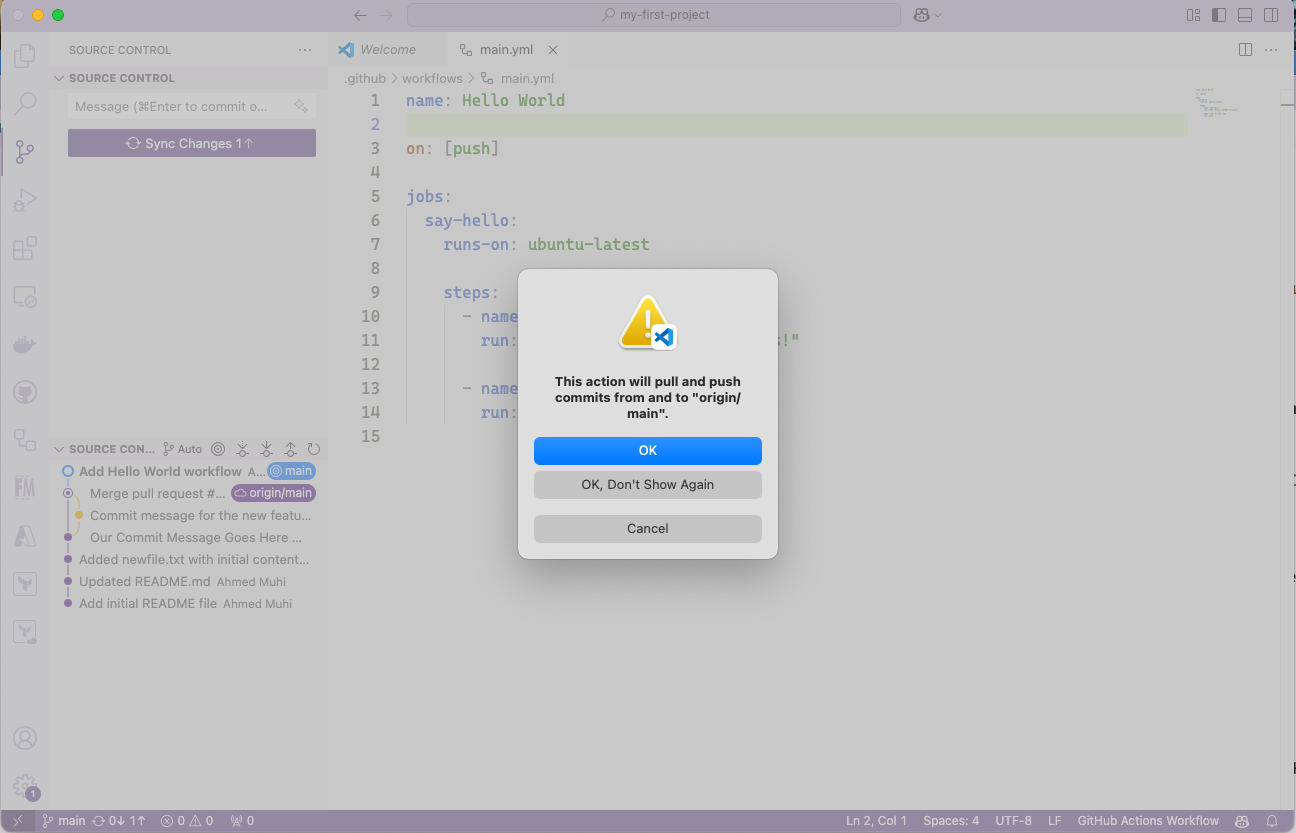Open the Accounts menu icon
This screenshot has height=833, width=1296.
click(x=25, y=739)
